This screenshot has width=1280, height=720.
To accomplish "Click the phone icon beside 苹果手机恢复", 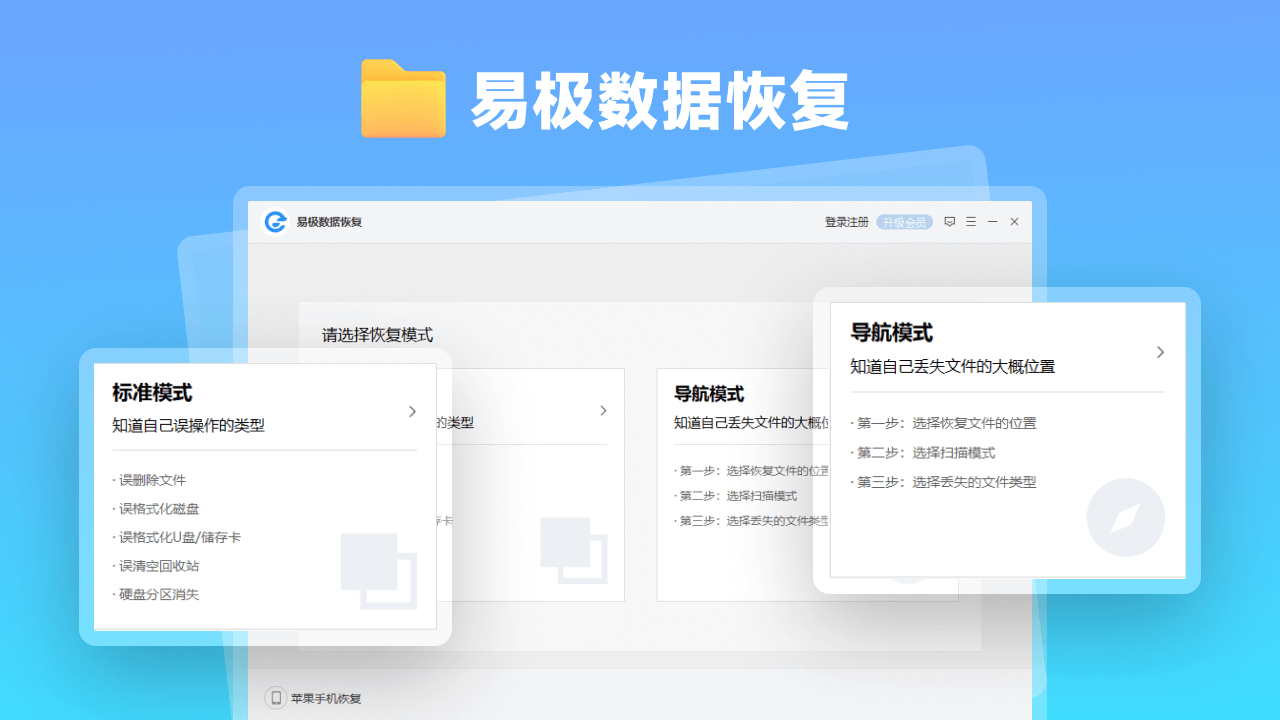I will (x=276, y=698).
